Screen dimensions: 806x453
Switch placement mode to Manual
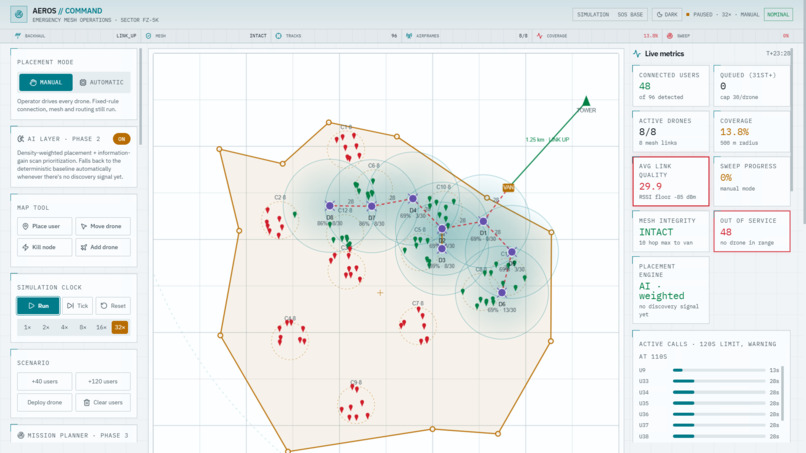coord(46,82)
